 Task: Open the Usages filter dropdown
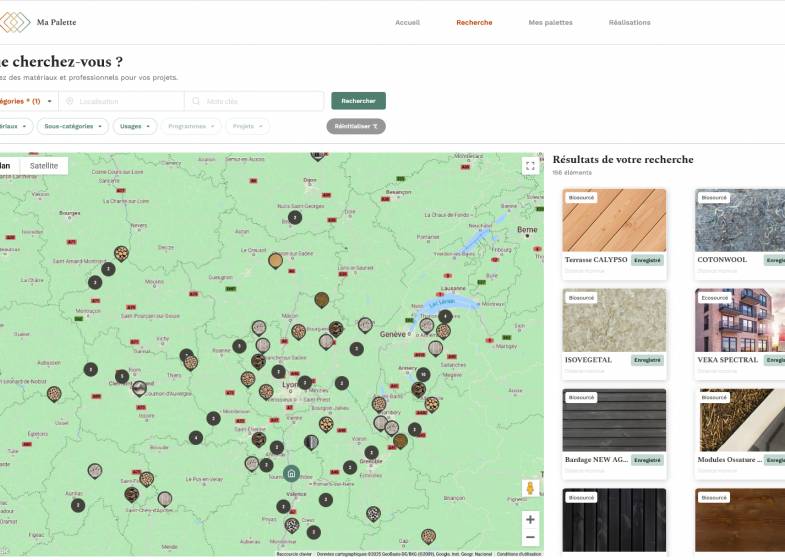click(x=135, y=126)
